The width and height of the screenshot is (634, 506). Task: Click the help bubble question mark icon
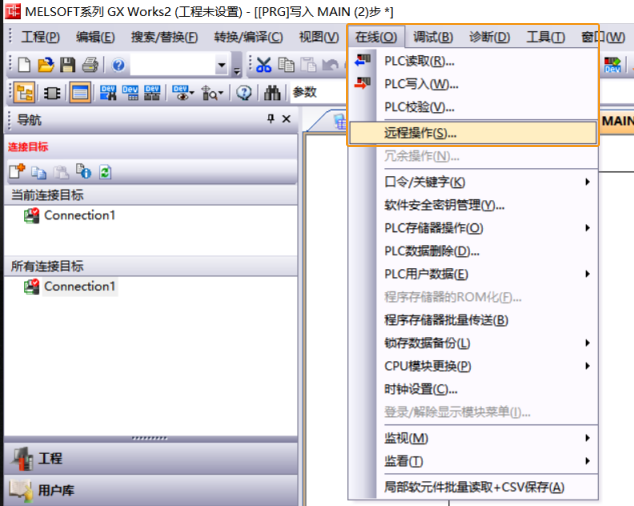244,93
